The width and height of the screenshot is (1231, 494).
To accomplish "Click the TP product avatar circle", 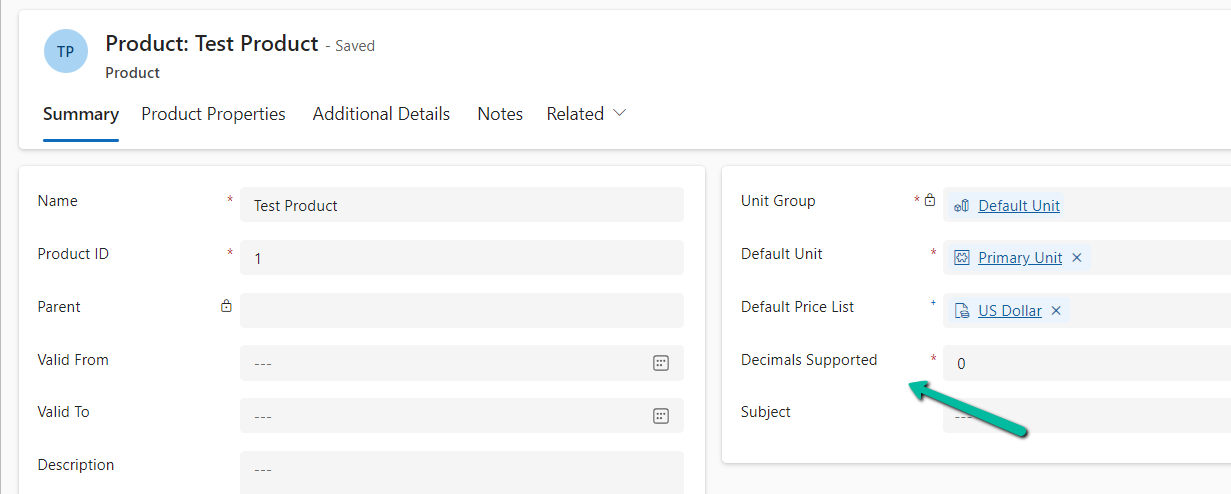I will [66, 51].
